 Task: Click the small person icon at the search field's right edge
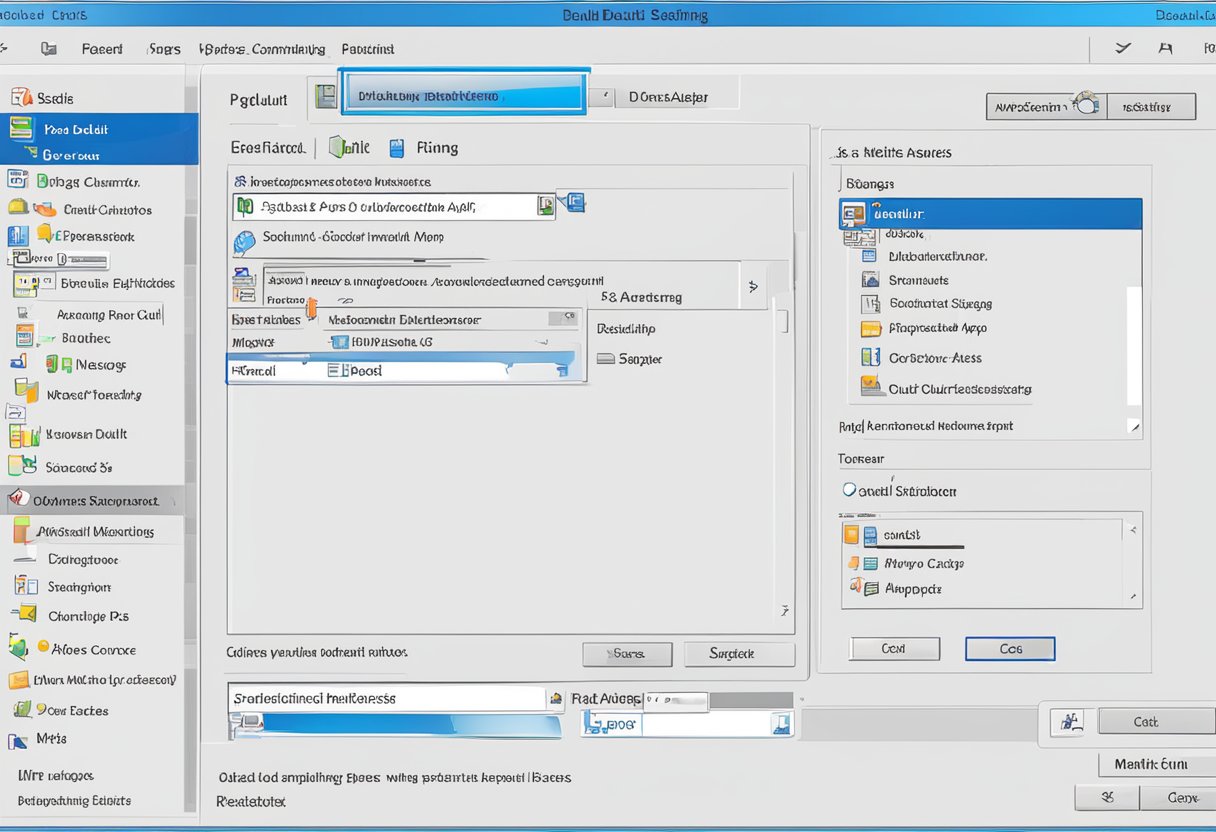click(x=546, y=204)
